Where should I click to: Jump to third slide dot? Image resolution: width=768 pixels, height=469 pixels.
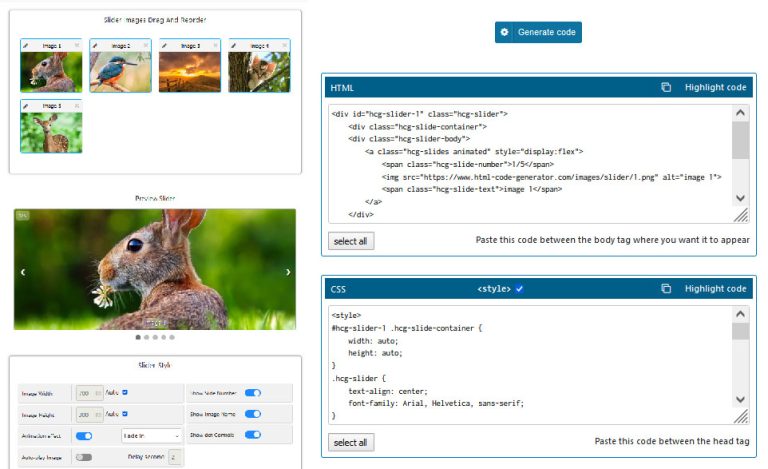click(155, 337)
